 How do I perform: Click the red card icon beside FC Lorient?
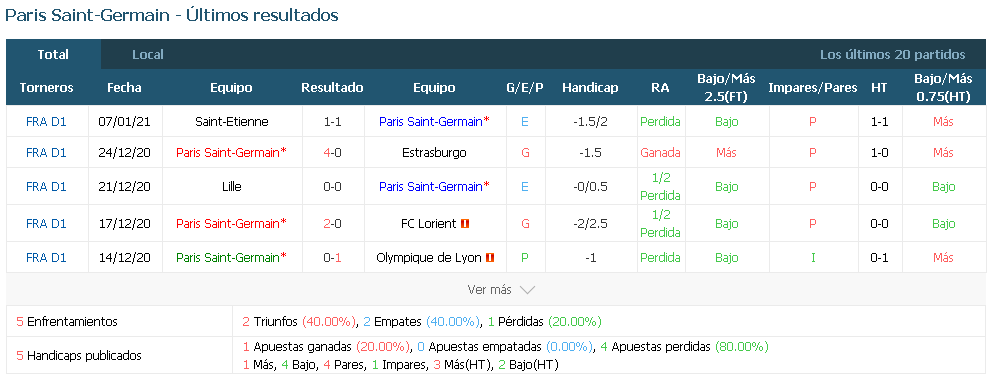(x=465, y=224)
